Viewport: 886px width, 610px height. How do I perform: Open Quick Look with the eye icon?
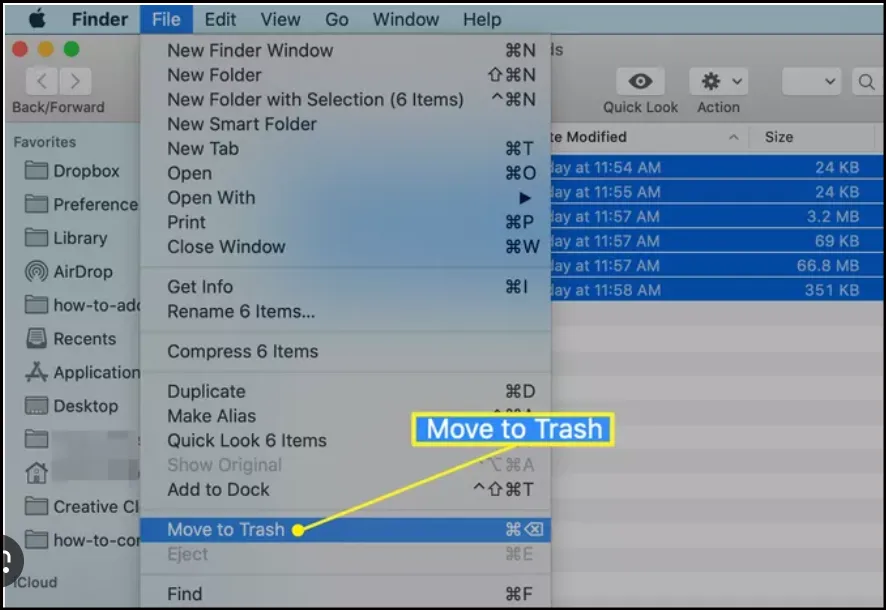click(639, 82)
